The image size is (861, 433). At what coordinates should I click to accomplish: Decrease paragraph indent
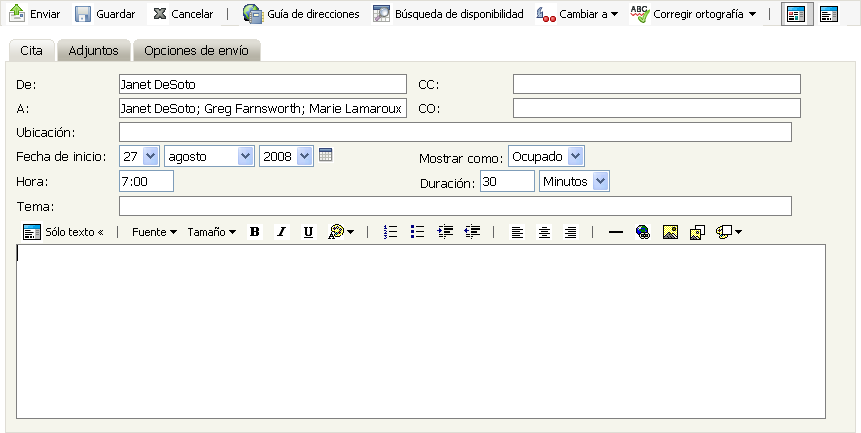pyautogui.click(x=472, y=232)
